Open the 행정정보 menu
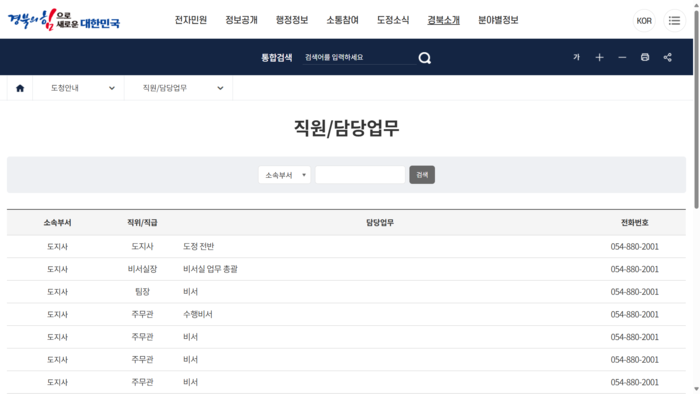This screenshot has width=700, height=394. click(292, 20)
